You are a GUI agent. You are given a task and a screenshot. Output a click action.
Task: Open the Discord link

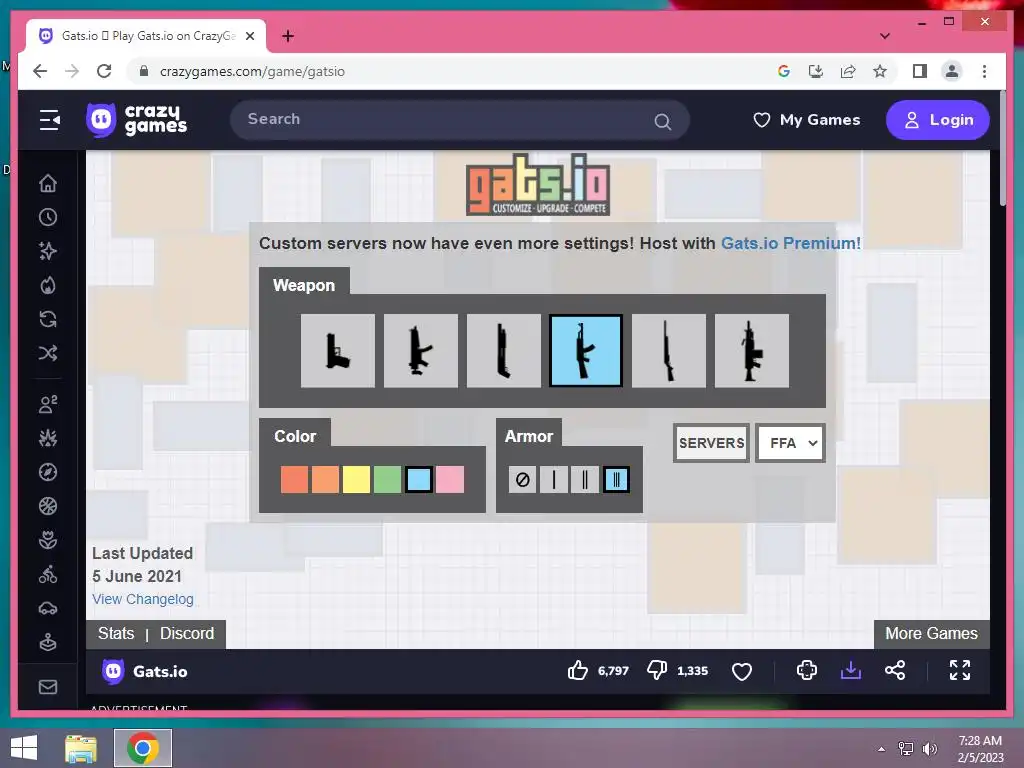(187, 633)
